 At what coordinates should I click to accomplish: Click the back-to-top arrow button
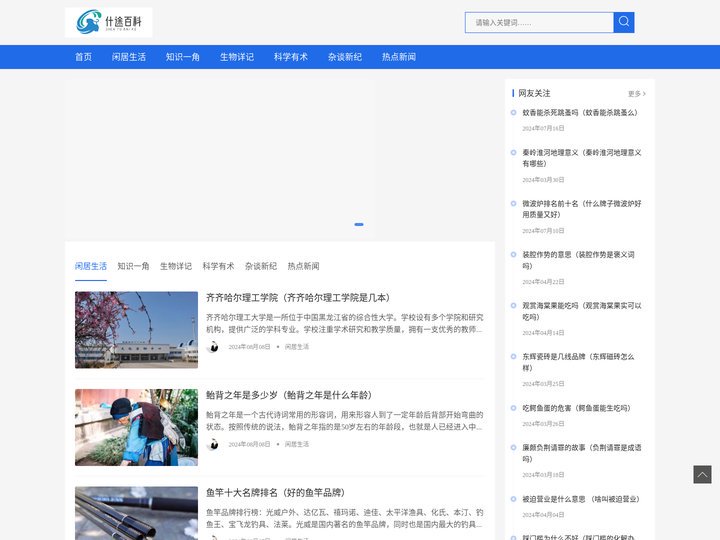click(x=702, y=474)
